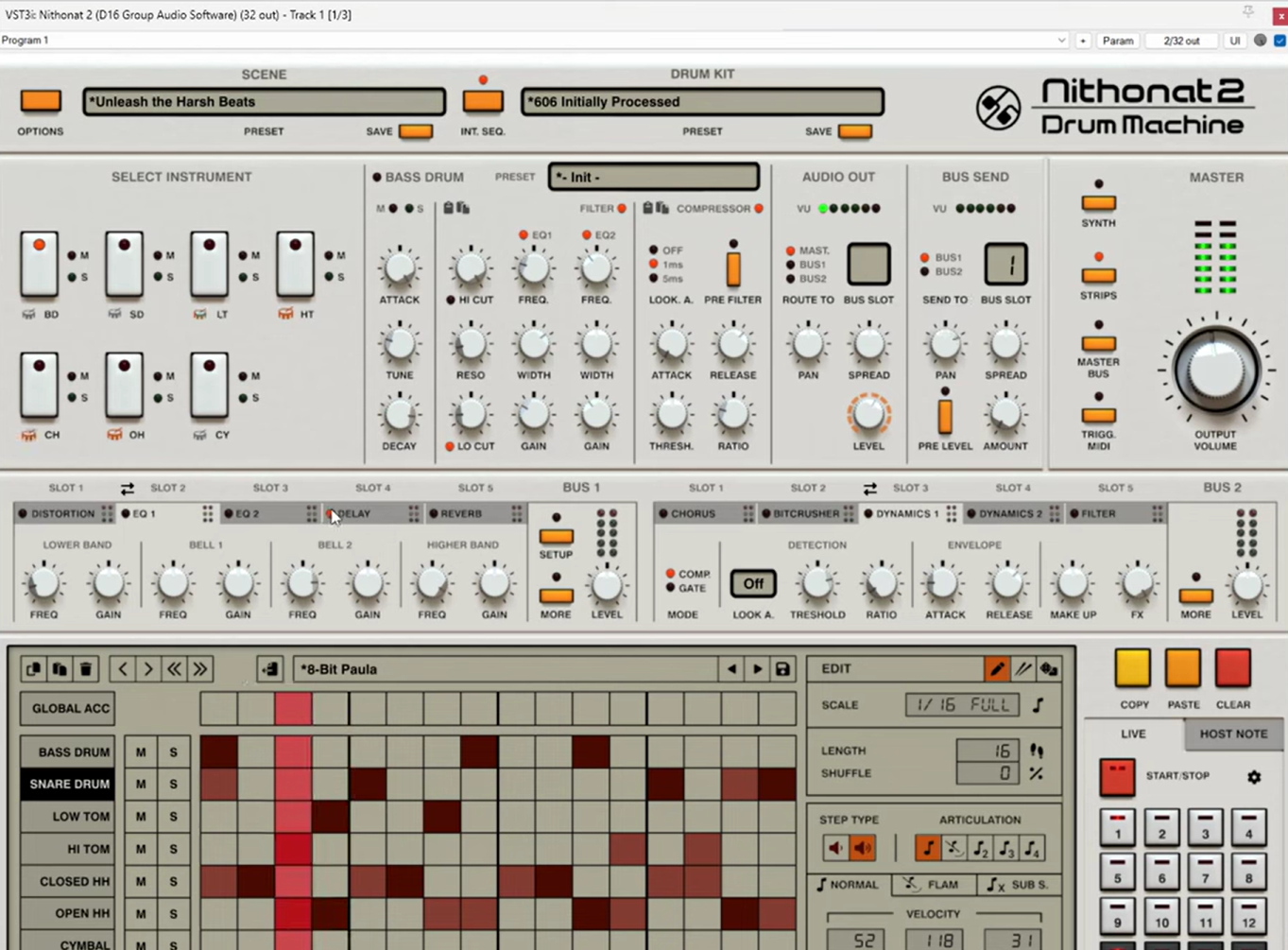Select the single-note articulation icon
This screenshot has height=950, width=1288.
pos(927,848)
